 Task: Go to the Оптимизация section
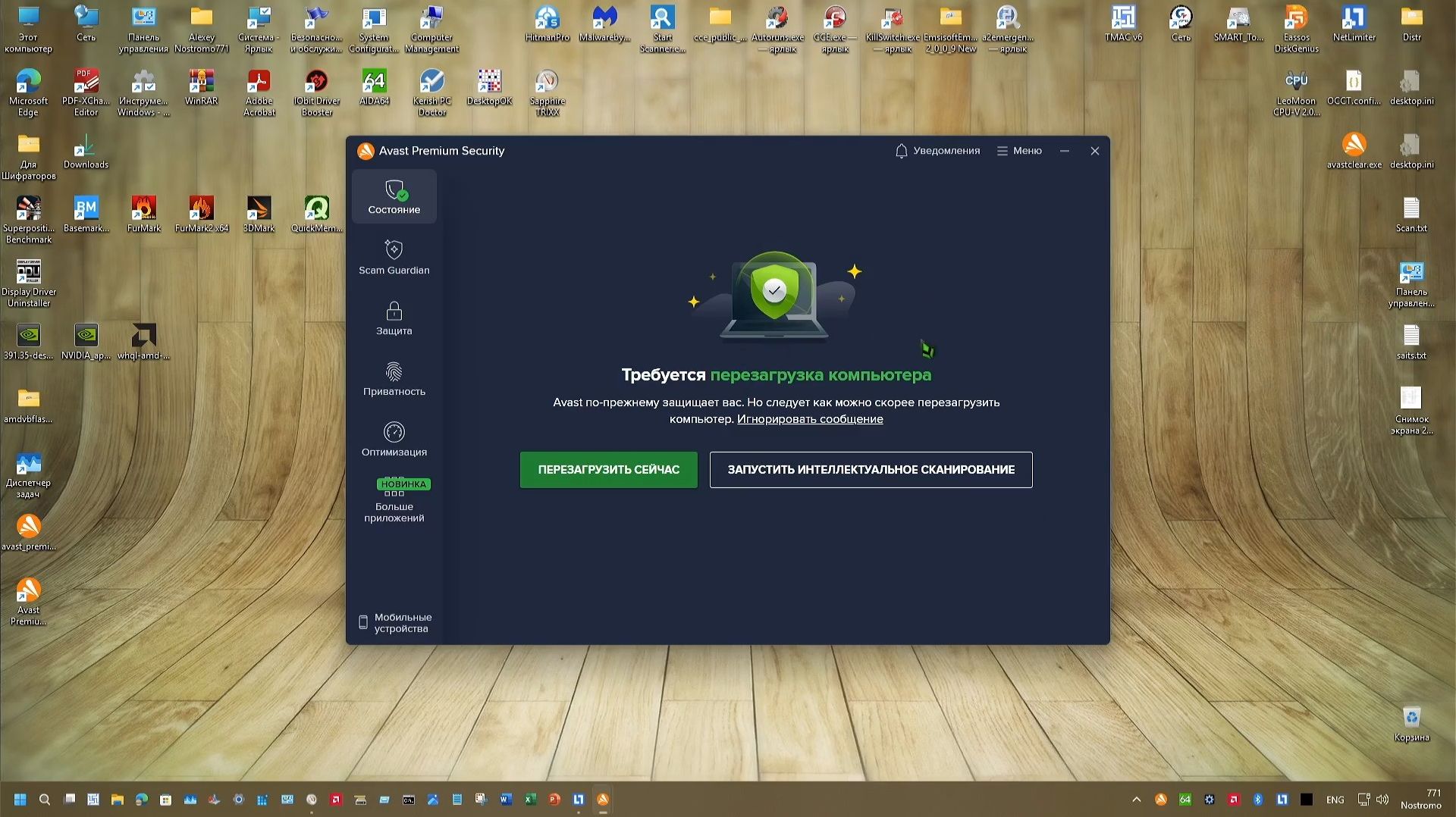click(394, 439)
